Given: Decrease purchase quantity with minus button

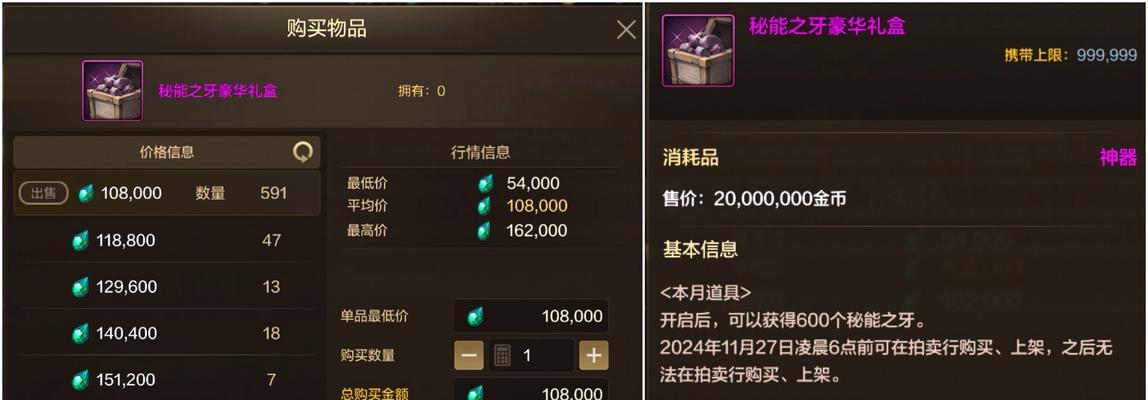Looking at the screenshot, I should point(469,356).
